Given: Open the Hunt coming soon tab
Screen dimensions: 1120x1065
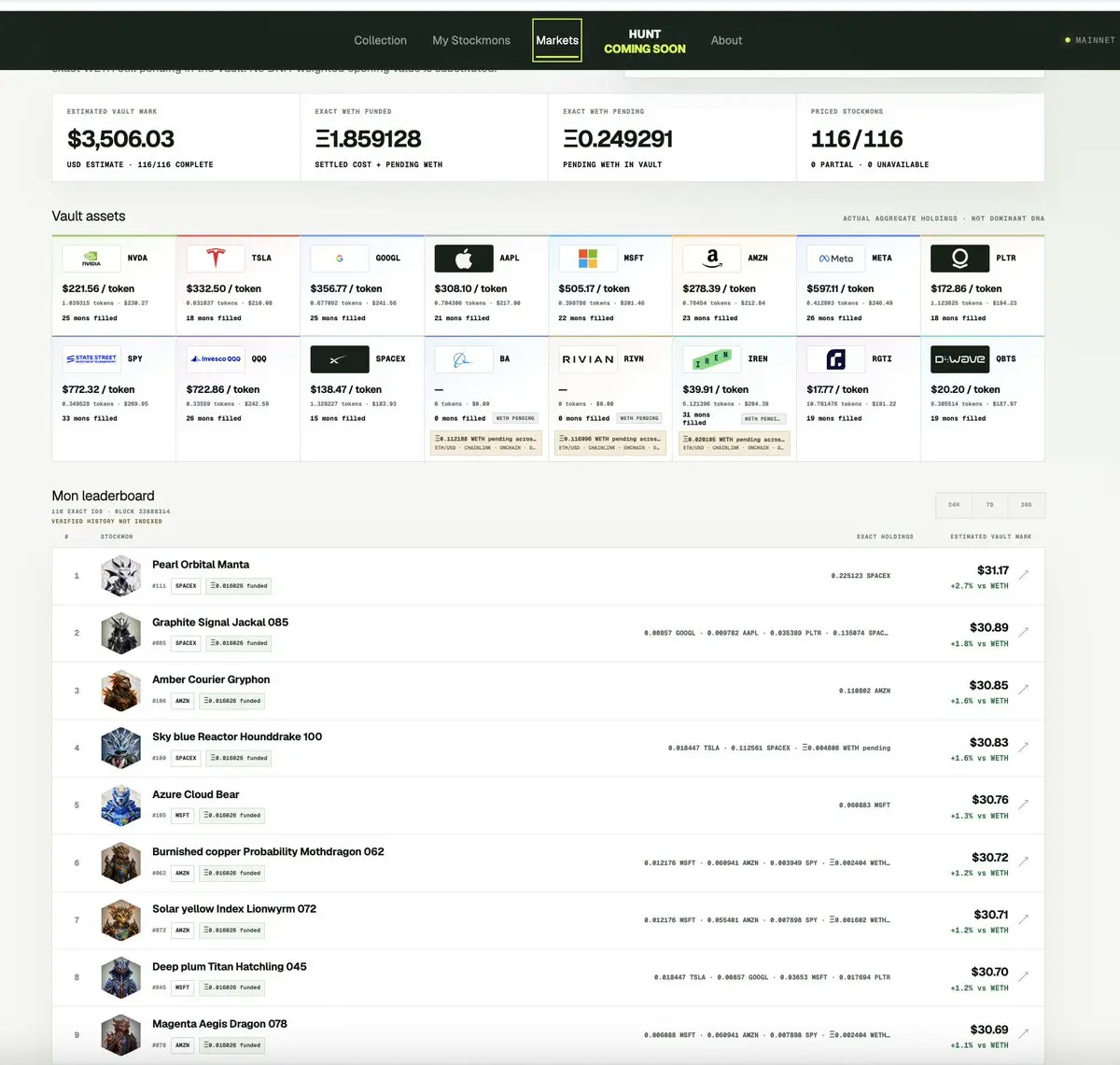Looking at the screenshot, I should 644,41.
